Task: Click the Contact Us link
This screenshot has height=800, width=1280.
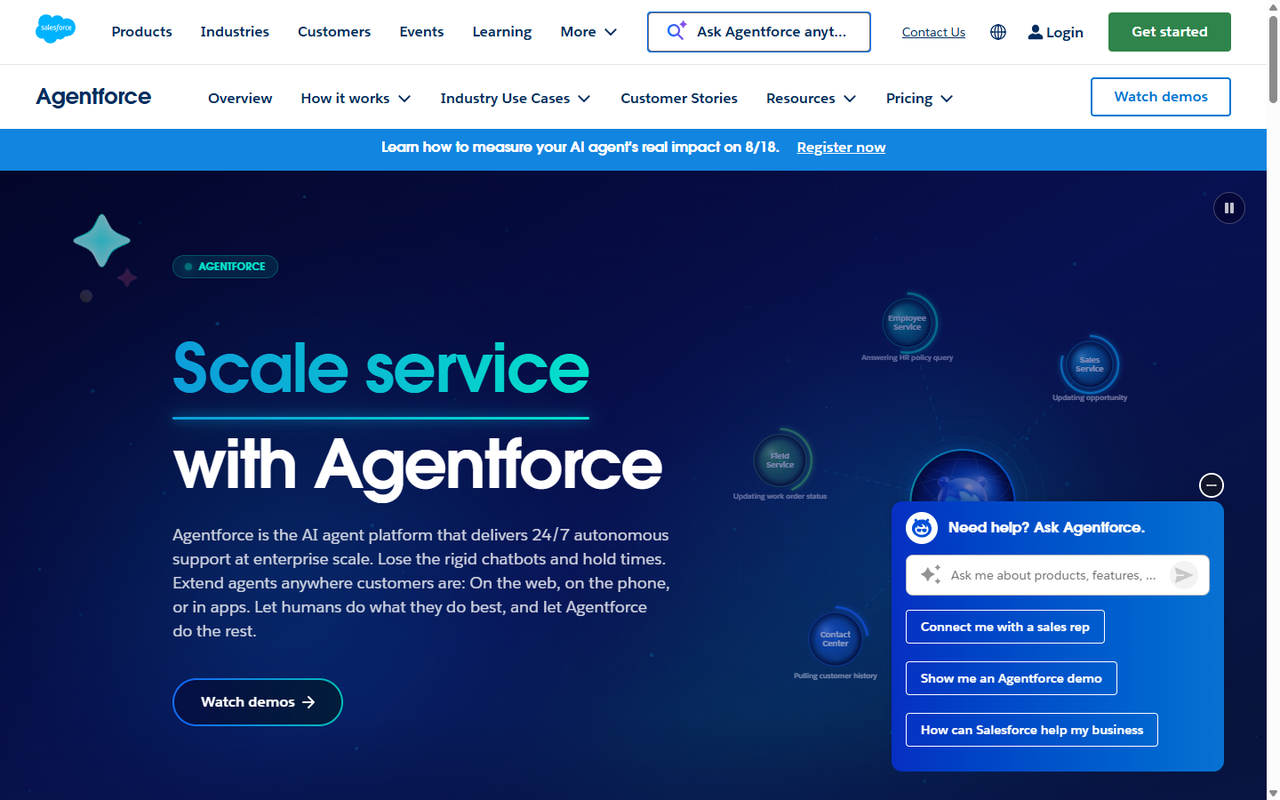Action: pos(933,32)
